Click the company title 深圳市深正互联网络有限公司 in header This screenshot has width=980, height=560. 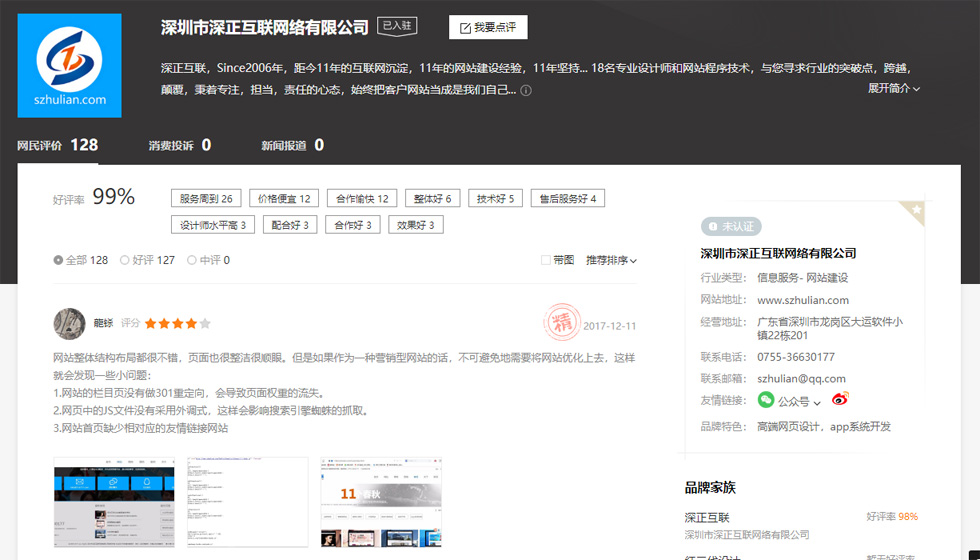265,28
